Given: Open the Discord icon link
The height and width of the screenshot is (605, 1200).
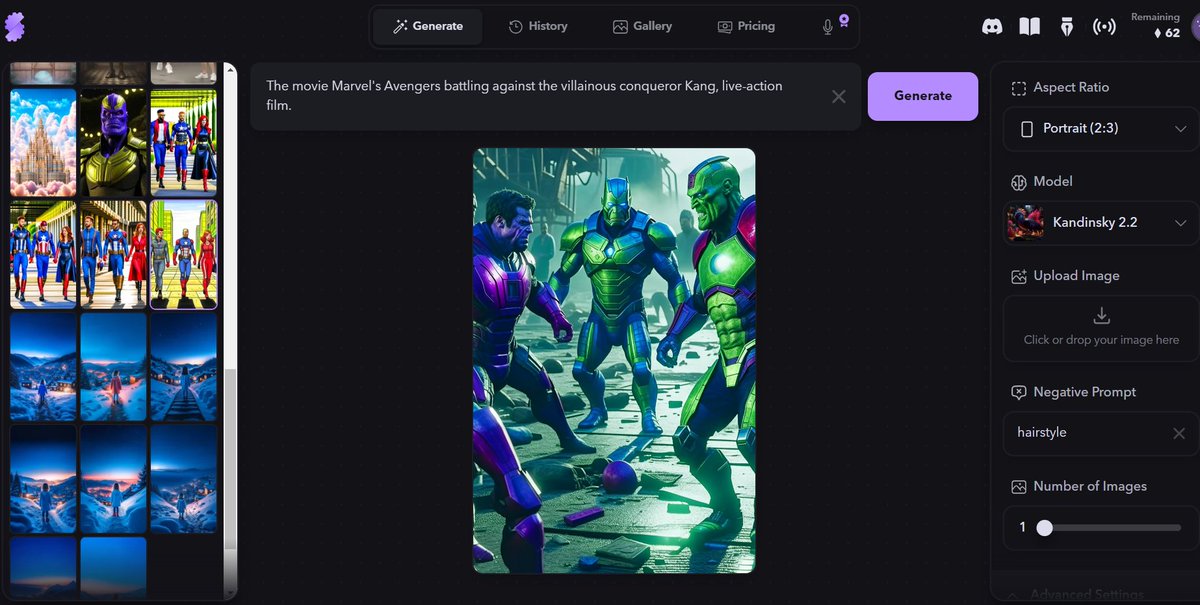Looking at the screenshot, I should pos(992,27).
